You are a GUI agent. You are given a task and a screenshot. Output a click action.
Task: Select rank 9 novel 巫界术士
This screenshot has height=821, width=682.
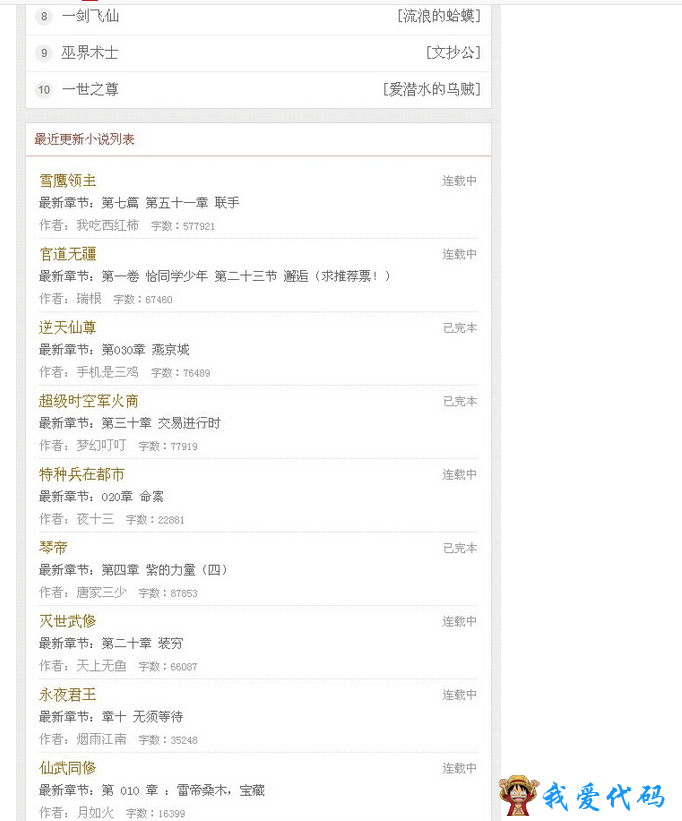click(90, 52)
